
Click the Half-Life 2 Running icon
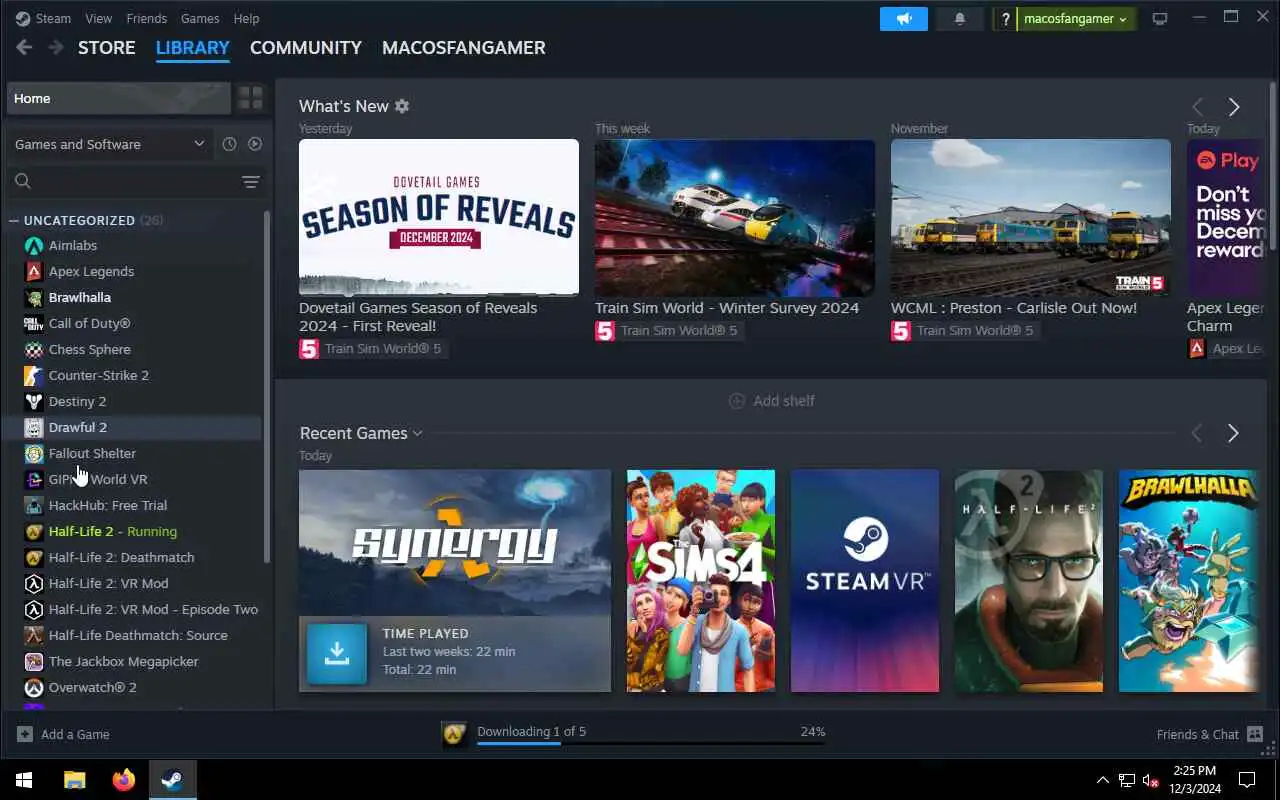[x=33, y=531]
